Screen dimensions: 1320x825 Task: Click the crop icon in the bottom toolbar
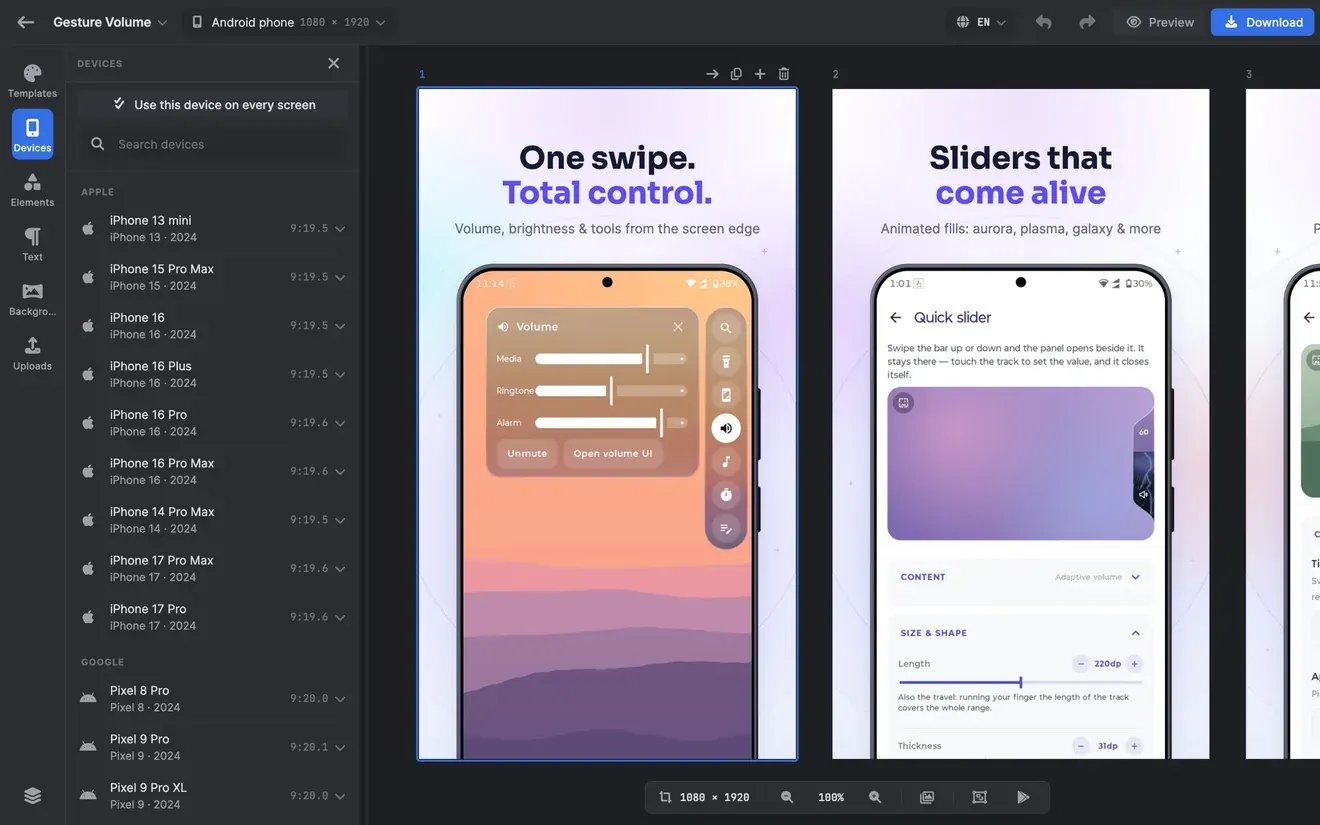(x=666, y=797)
